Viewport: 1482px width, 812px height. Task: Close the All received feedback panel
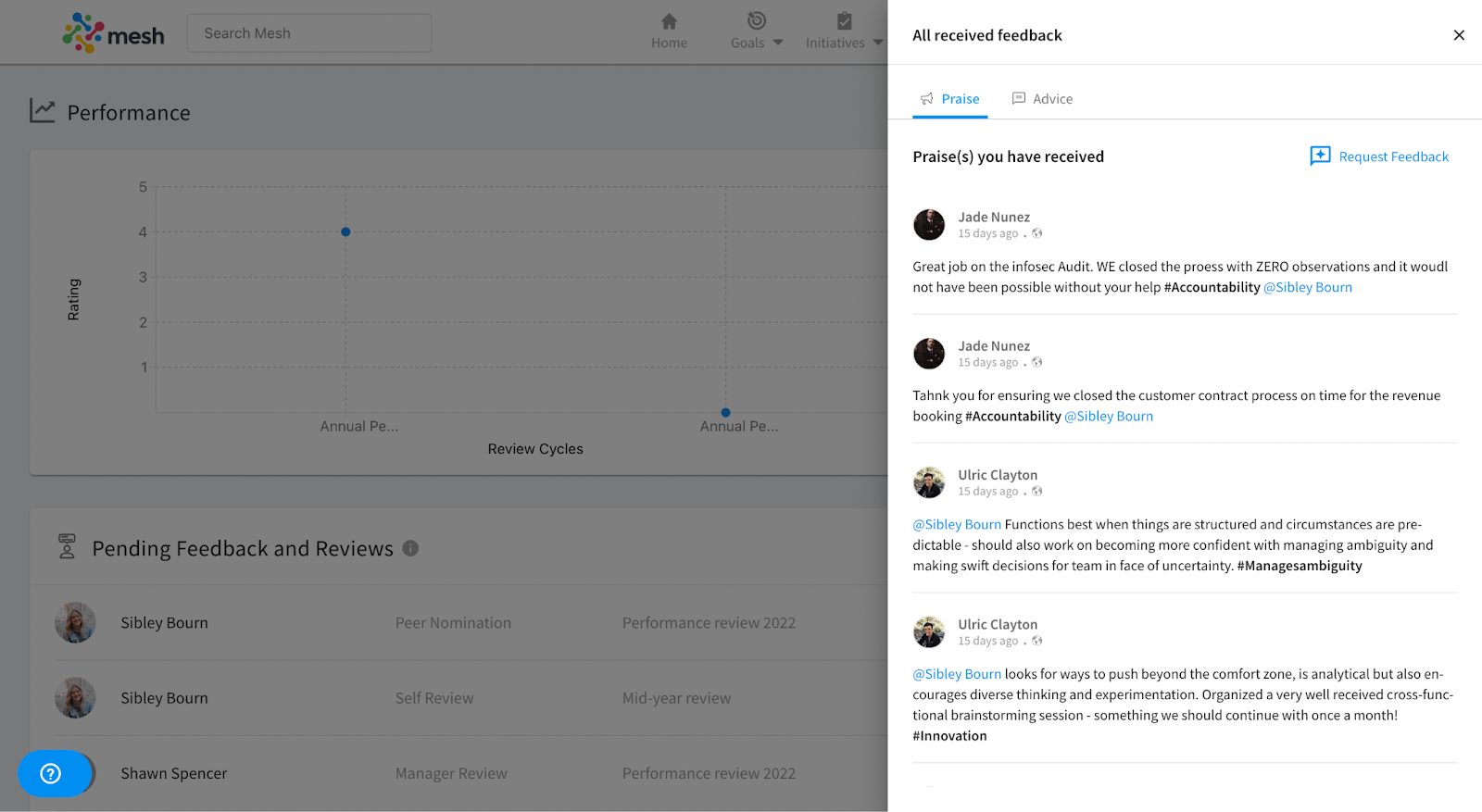(1459, 35)
